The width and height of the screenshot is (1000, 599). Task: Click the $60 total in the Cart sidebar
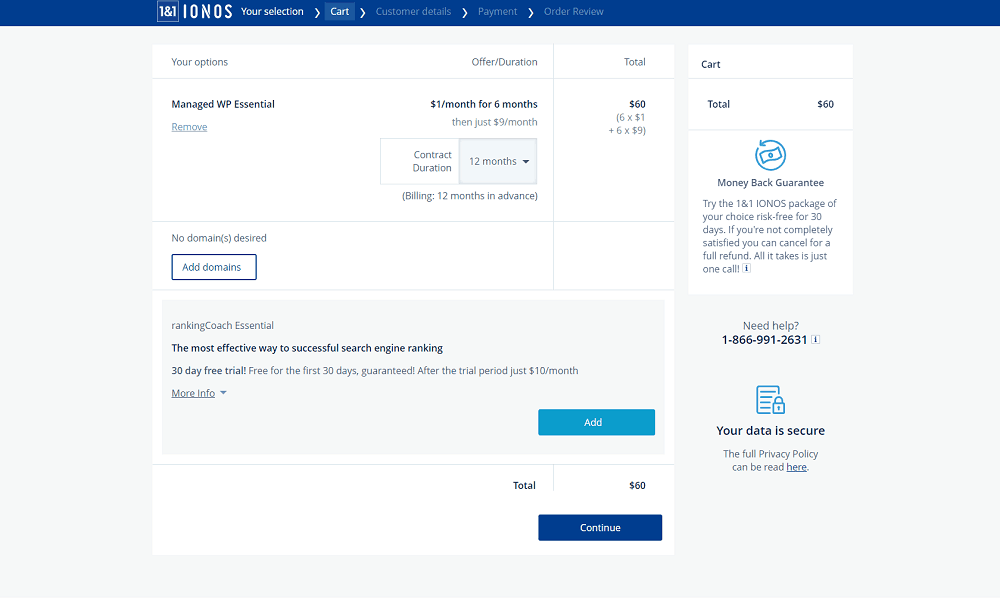point(825,104)
